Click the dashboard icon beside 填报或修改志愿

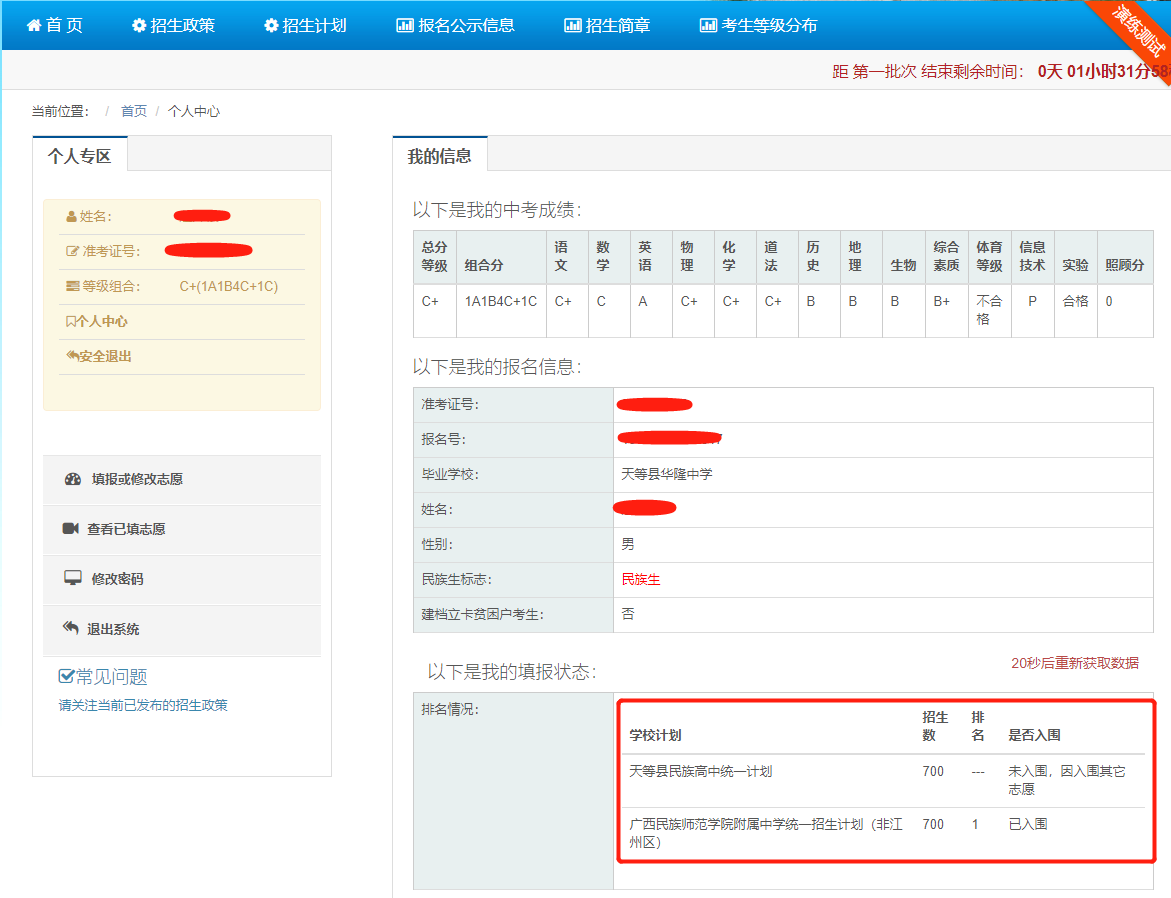click(72, 479)
